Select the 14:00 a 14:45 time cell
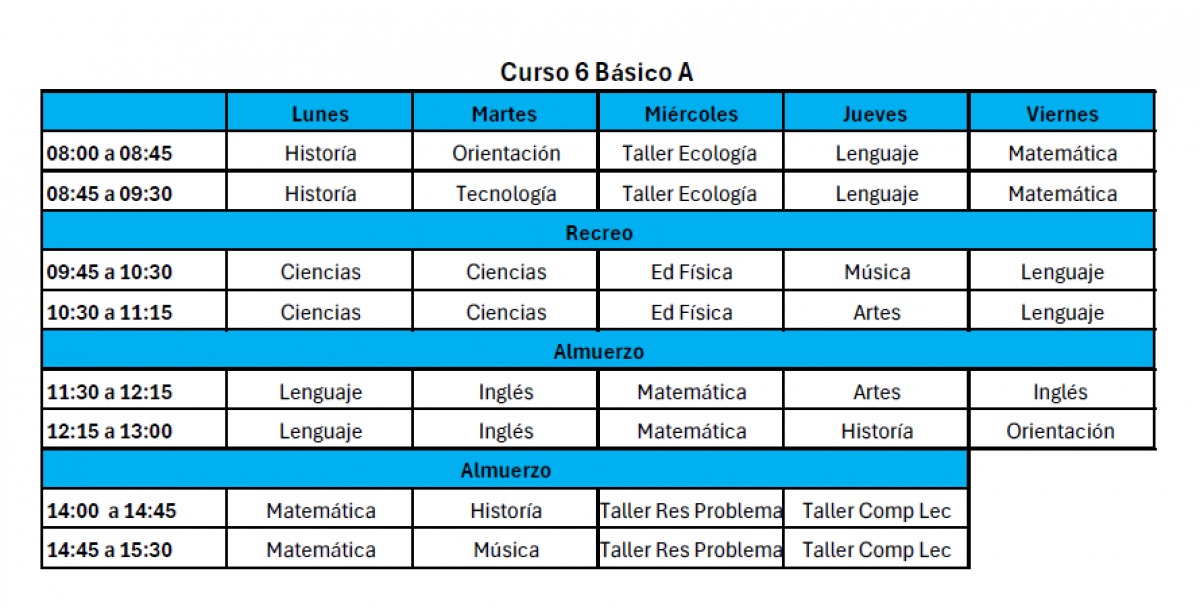 pyautogui.click(x=134, y=510)
